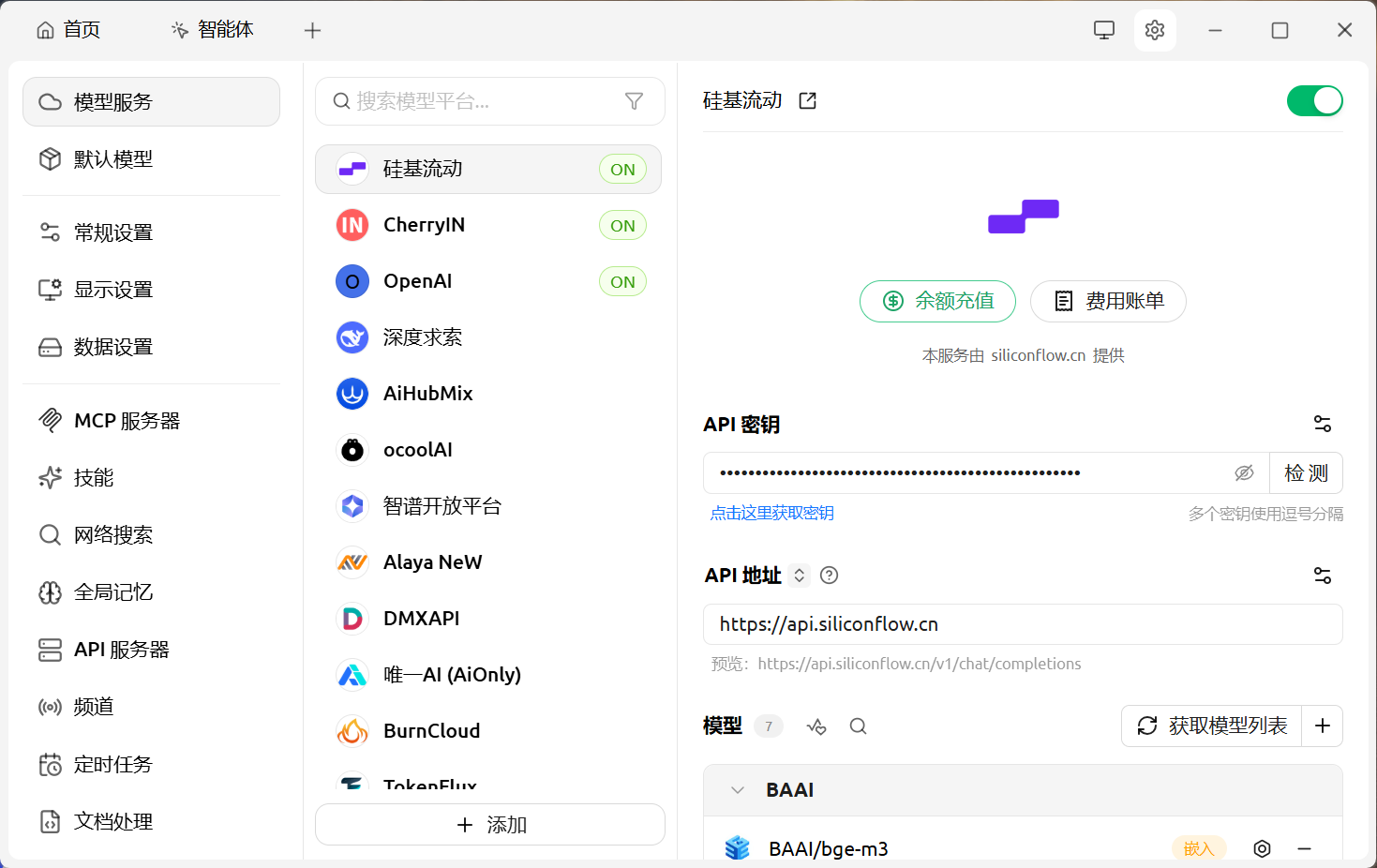Open 网络搜索 settings
The width and height of the screenshot is (1377, 868).
[x=151, y=535]
